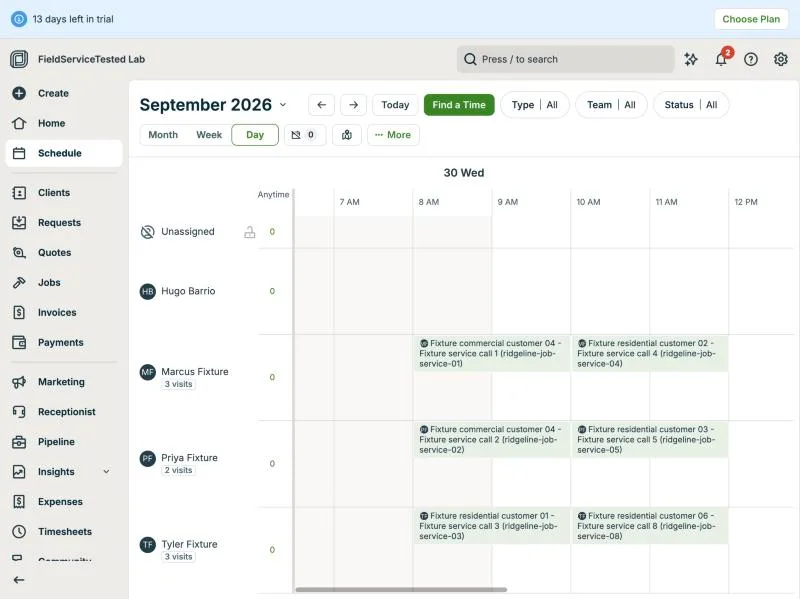Open the Team filter dropdown
Screen dimensions: 800x599
click(x=611, y=105)
